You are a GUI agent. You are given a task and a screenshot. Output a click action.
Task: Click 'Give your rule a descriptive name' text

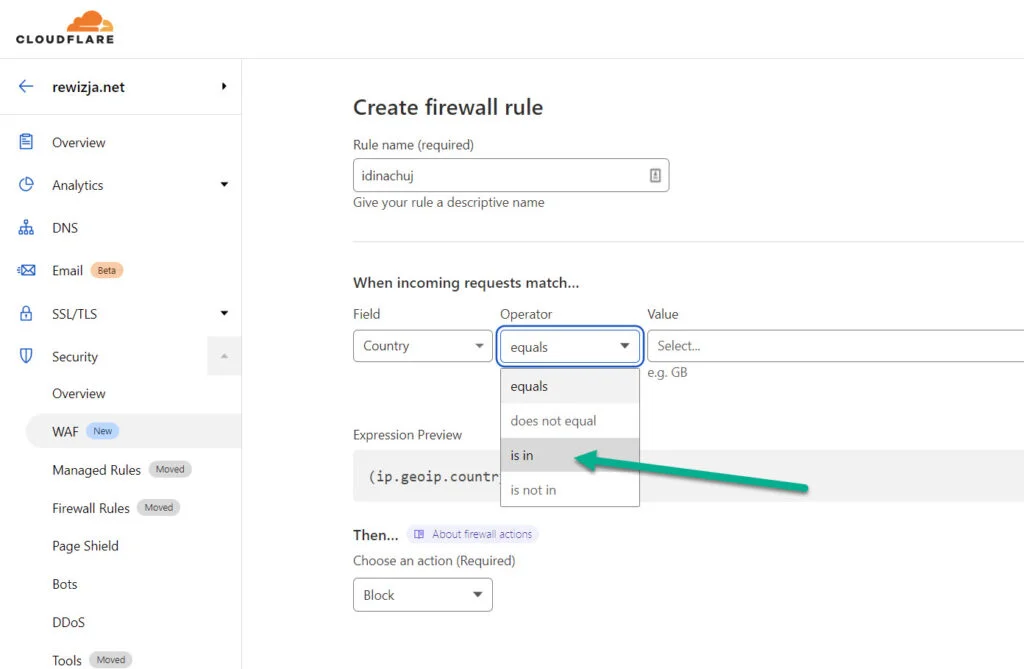(x=449, y=203)
